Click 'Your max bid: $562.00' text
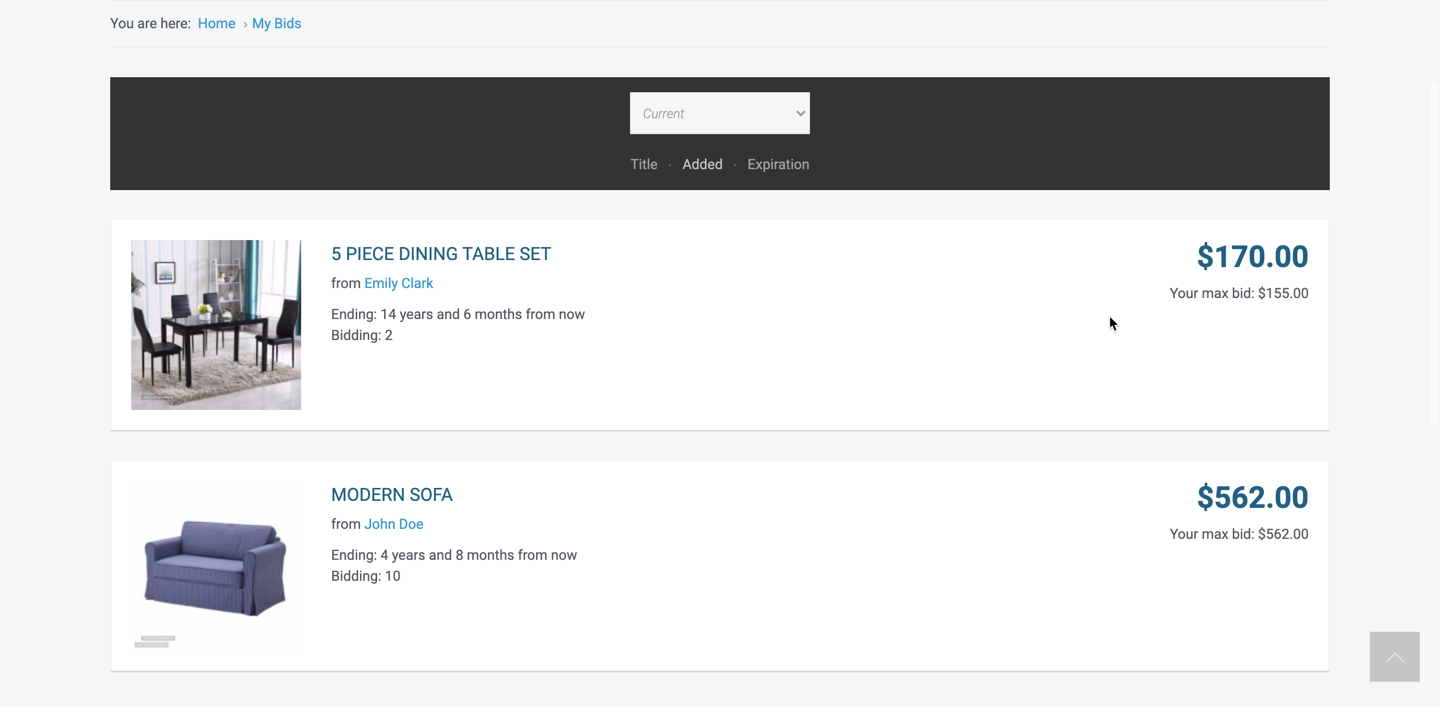The height and width of the screenshot is (707, 1440). pos(1239,534)
